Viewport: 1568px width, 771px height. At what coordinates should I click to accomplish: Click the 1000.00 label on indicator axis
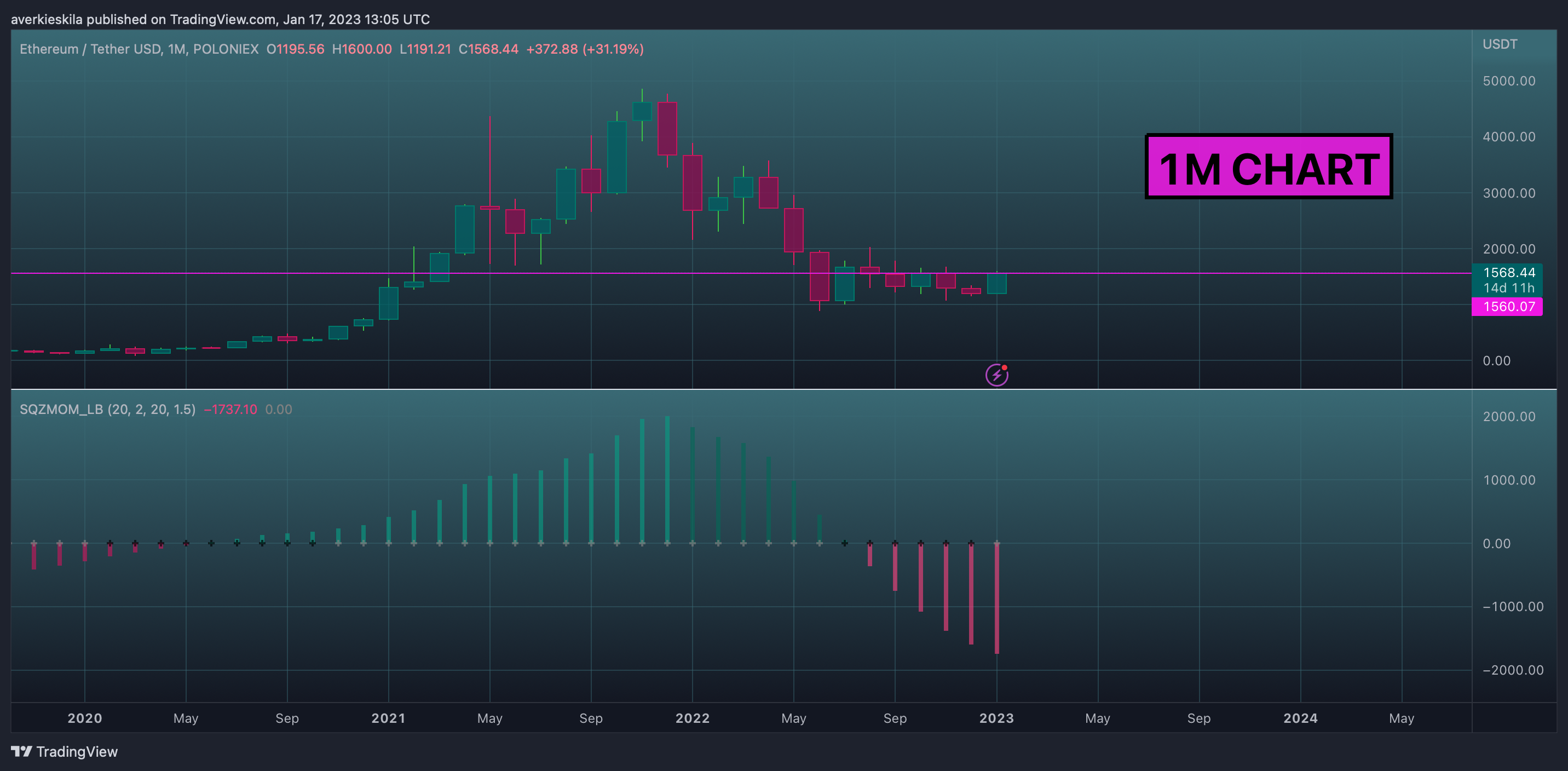(1509, 480)
